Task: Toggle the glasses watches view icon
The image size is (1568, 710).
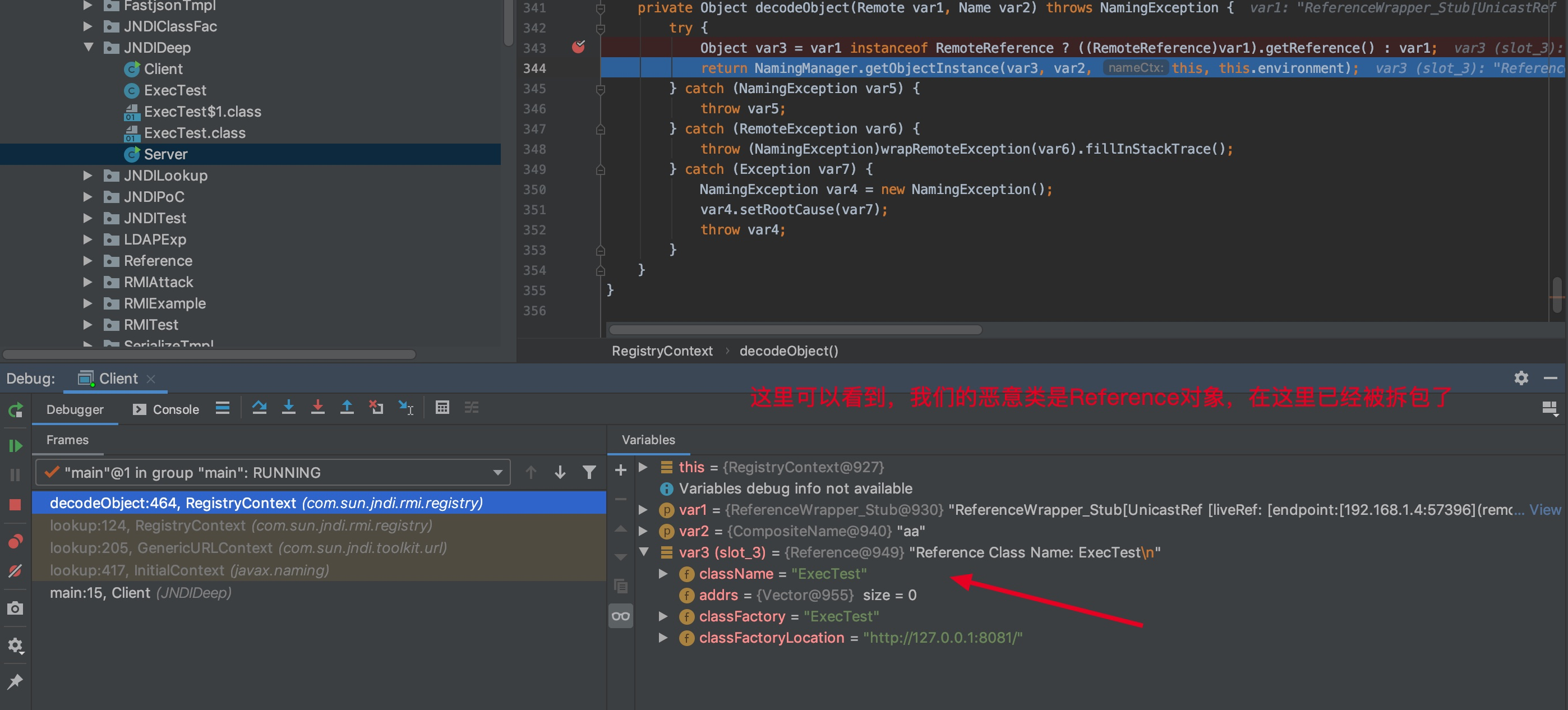Action: click(620, 616)
